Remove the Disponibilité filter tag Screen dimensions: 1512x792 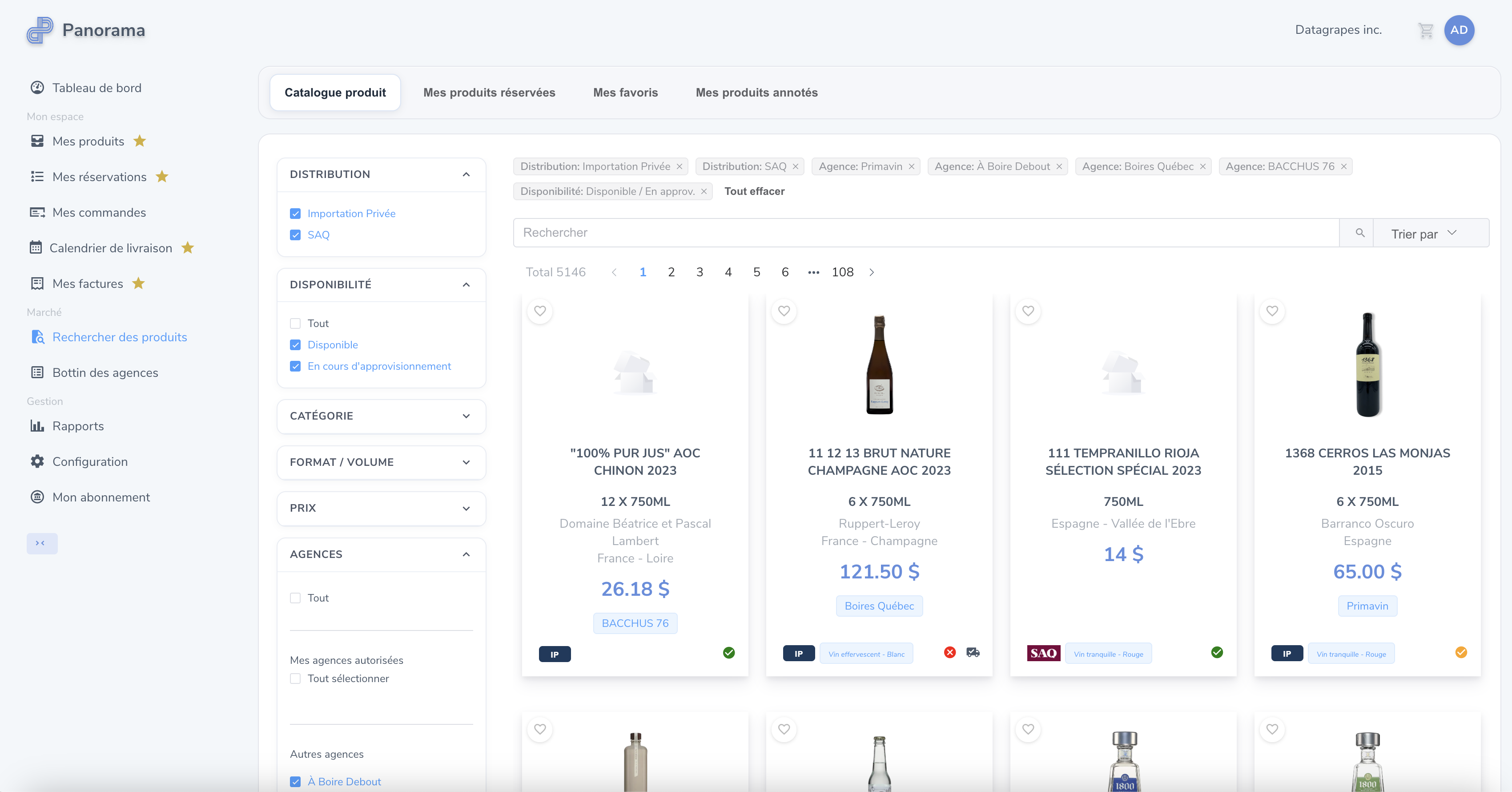click(x=704, y=191)
